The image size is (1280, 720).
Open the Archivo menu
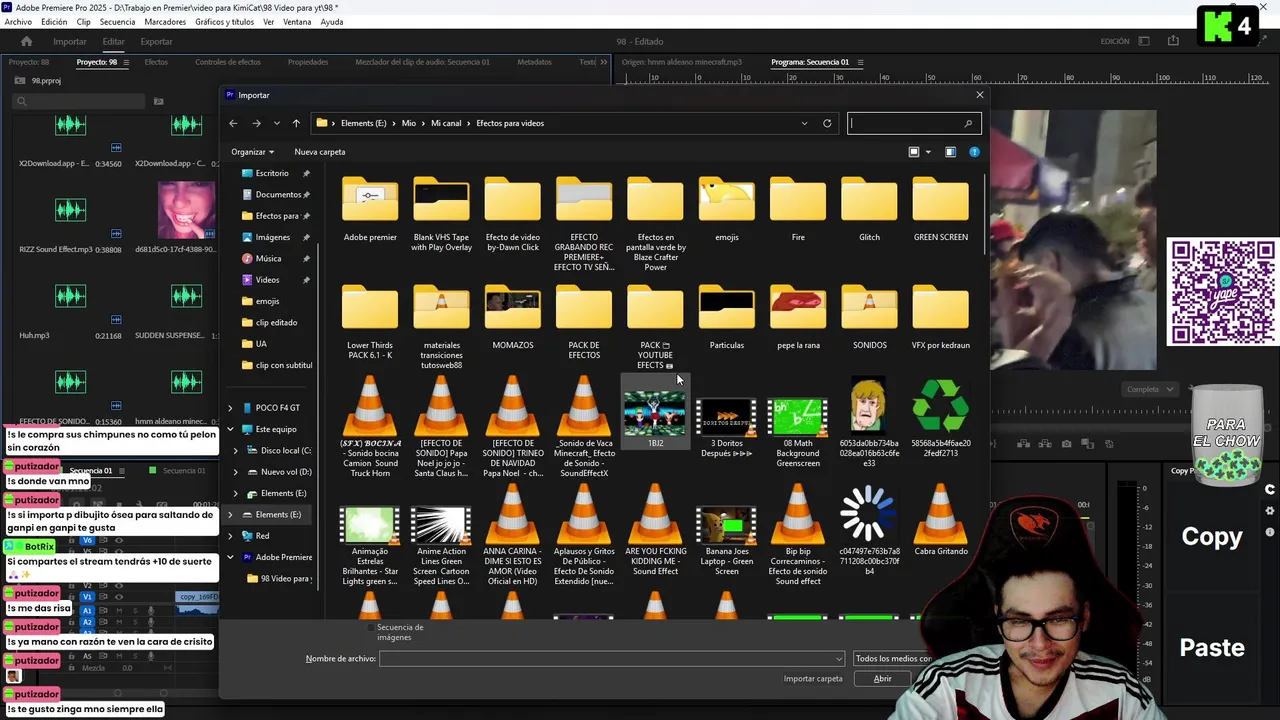pos(18,22)
